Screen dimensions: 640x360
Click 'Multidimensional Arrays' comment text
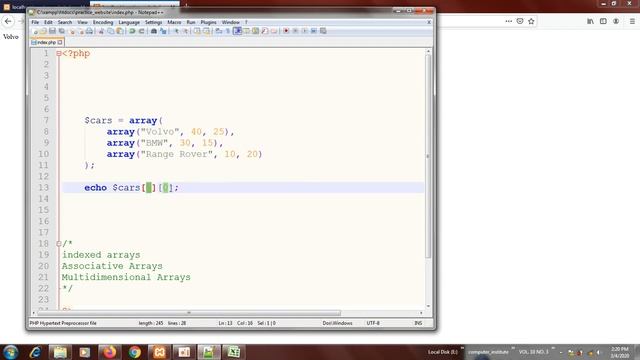pos(126,277)
